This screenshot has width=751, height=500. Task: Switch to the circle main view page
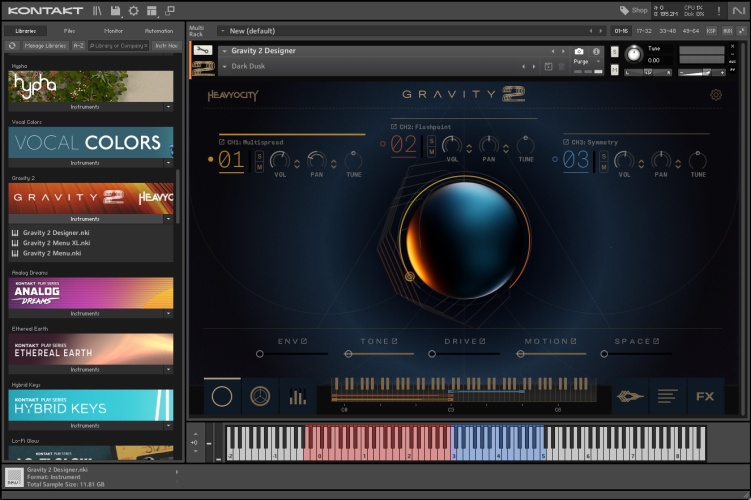tap(222, 397)
